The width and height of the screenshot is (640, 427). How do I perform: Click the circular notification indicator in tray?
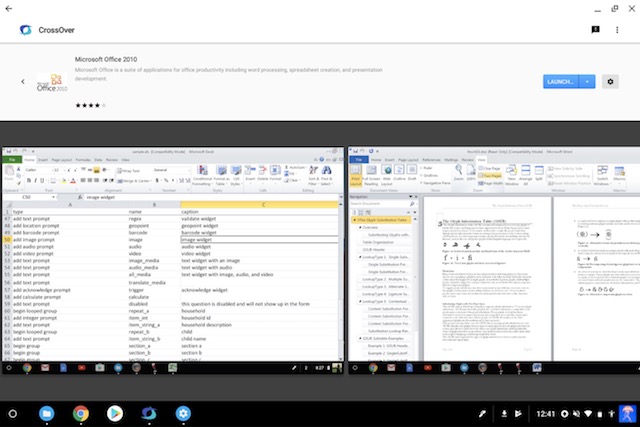pos(564,414)
